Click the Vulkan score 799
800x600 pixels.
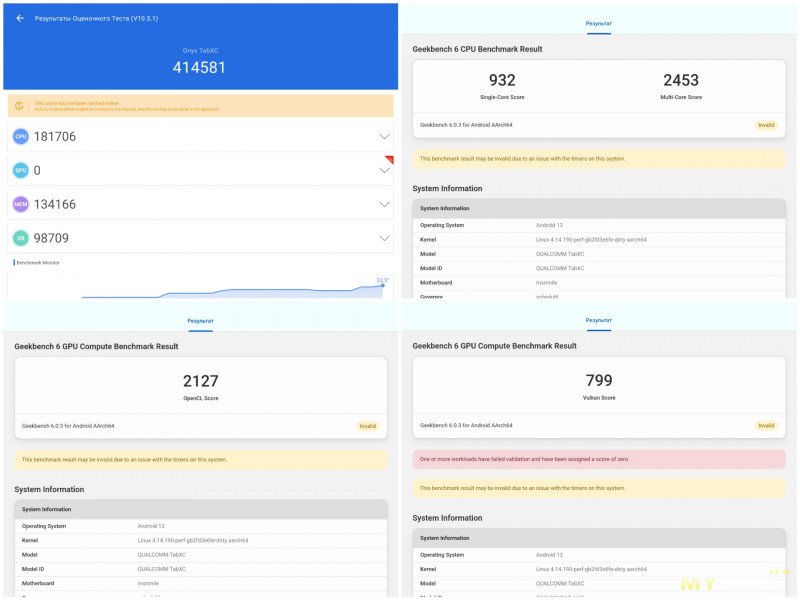(599, 381)
